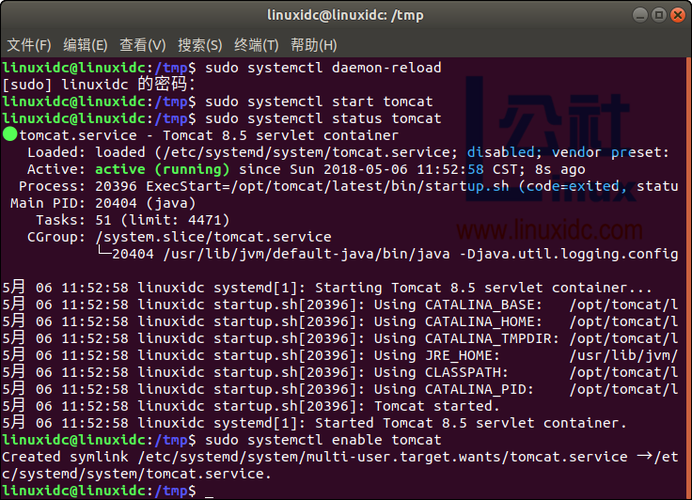Open the 编辑(E) menu
The height and width of the screenshot is (500, 692).
(85, 45)
